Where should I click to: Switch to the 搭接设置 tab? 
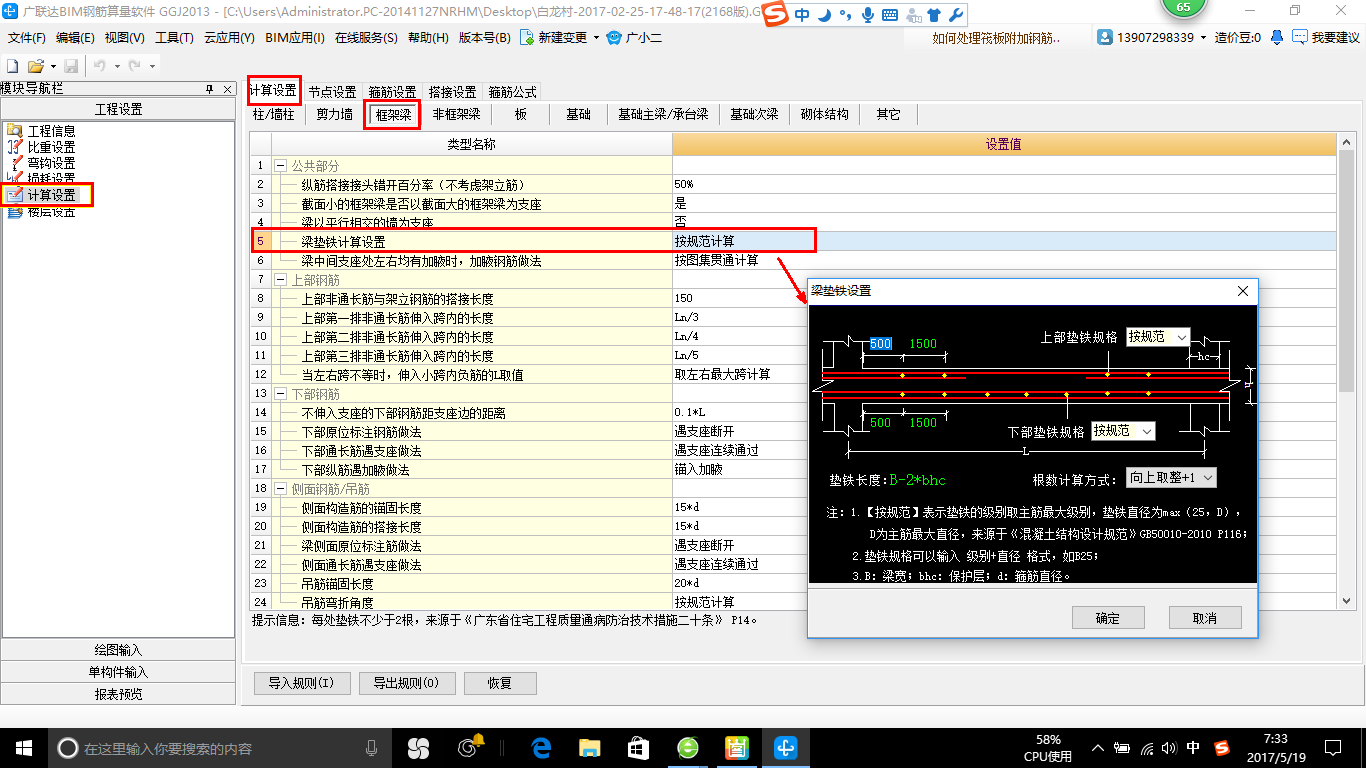pos(452,92)
